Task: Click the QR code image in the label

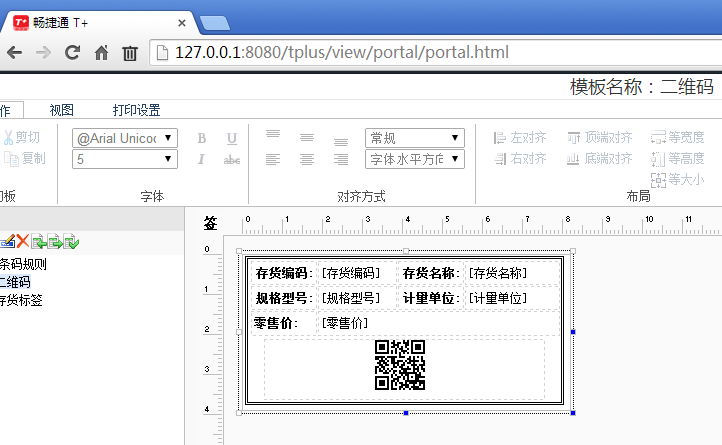Action: pos(400,365)
